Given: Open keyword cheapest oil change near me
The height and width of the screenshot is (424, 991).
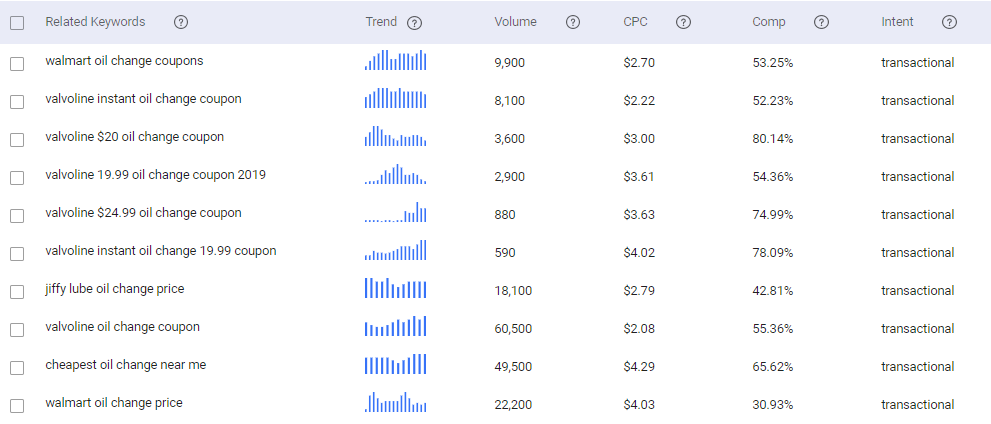Looking at the screenshot, I should [x=126, y=365].
